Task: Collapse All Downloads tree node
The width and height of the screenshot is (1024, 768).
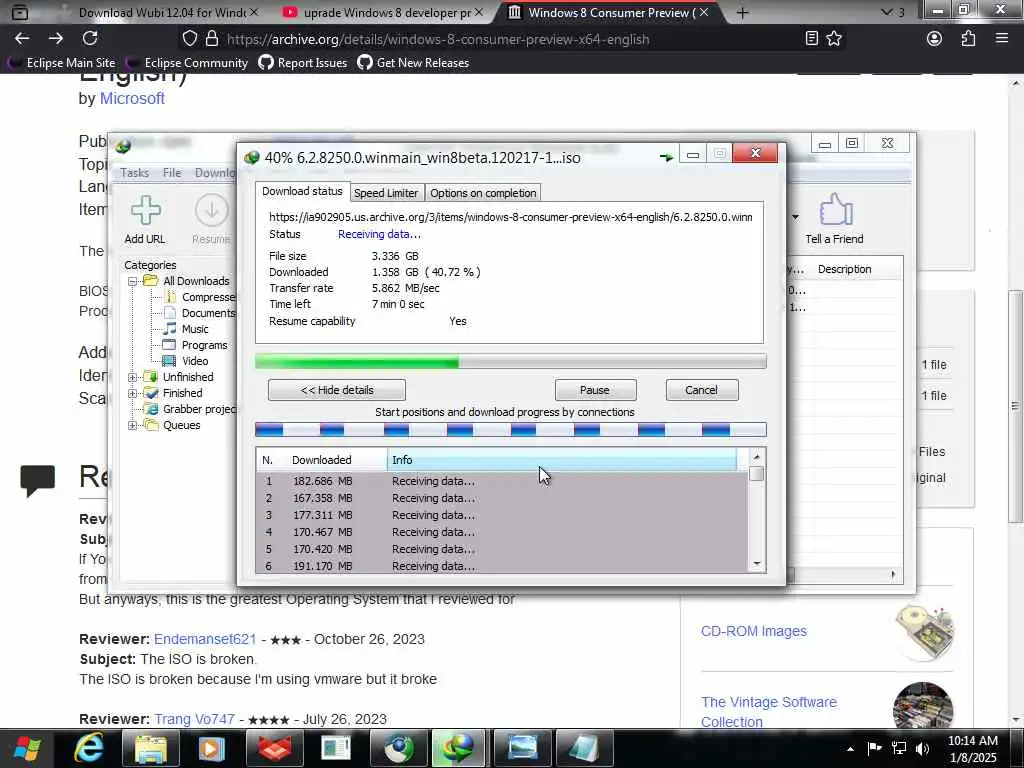Action: point(133,281)
